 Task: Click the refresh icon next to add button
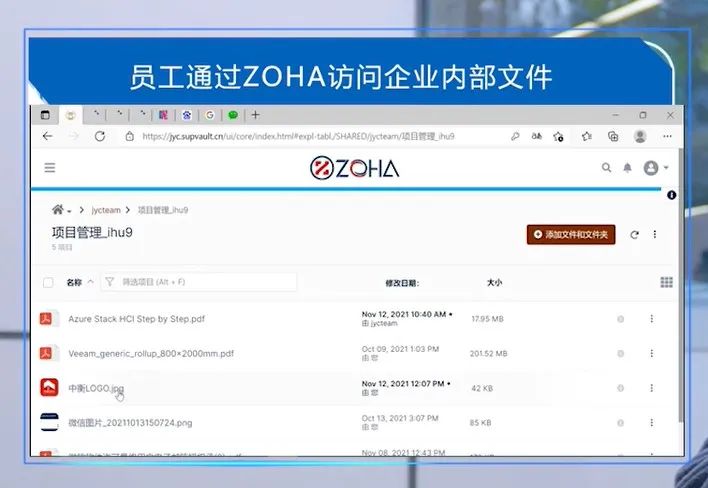tap(634, 234)
